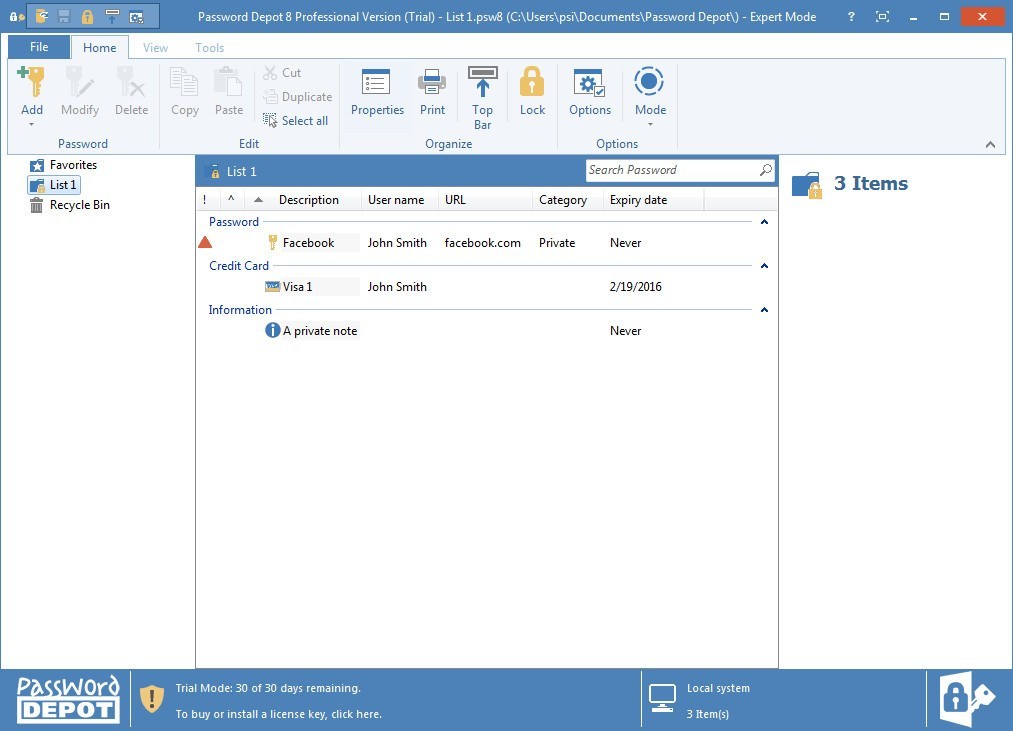Select all entries in the list
This screenshot has width=1013, height=731.
pyautogui.click(x=296, y=120)
